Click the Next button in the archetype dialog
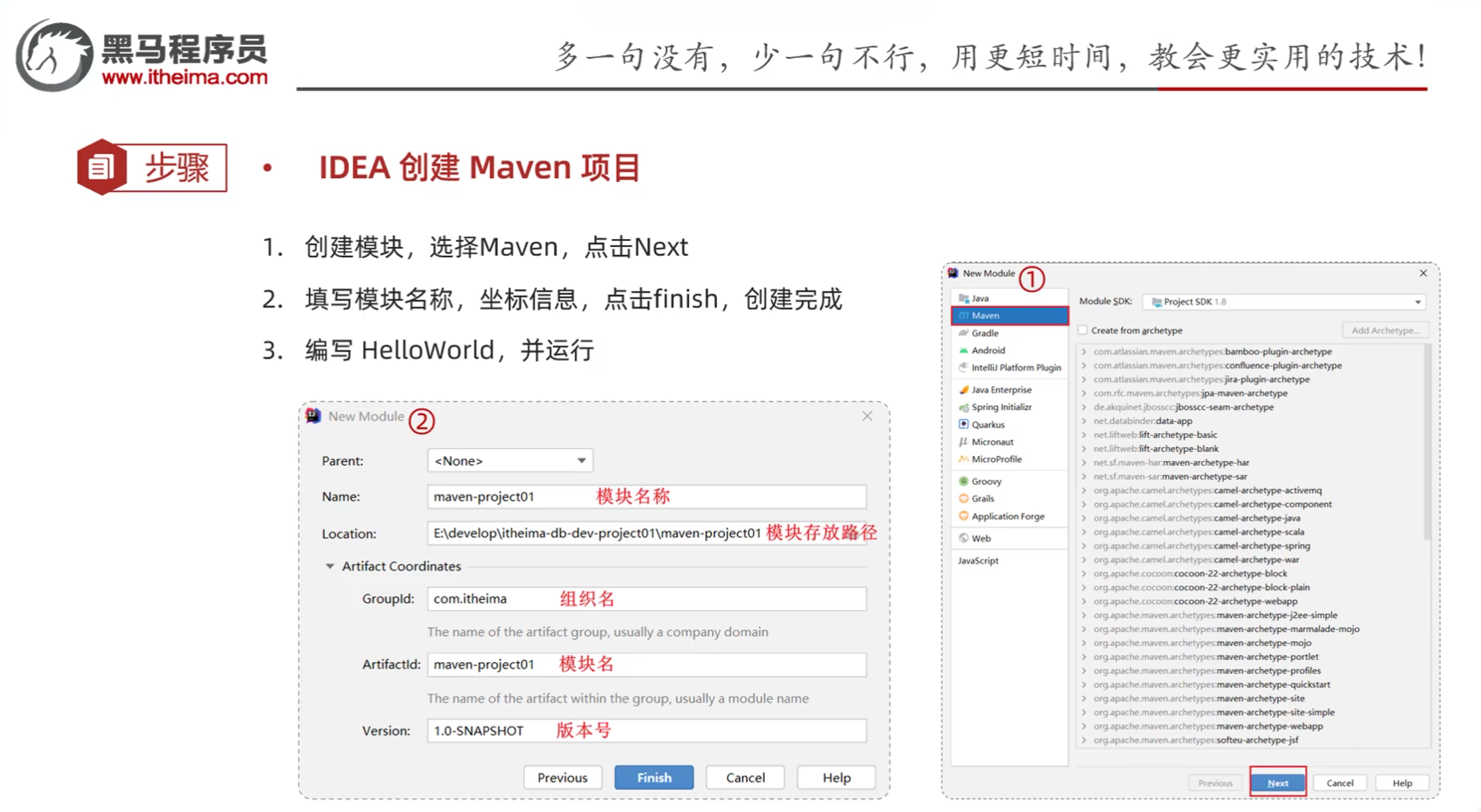This screenshot has width=1481, height=812. pos(1277,782)
